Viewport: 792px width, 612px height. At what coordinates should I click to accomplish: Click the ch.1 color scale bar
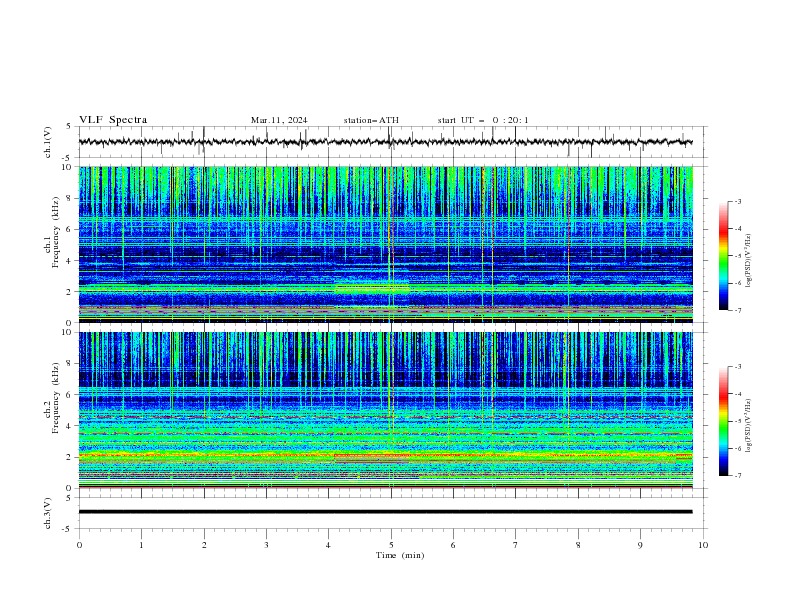coord(724,256)
